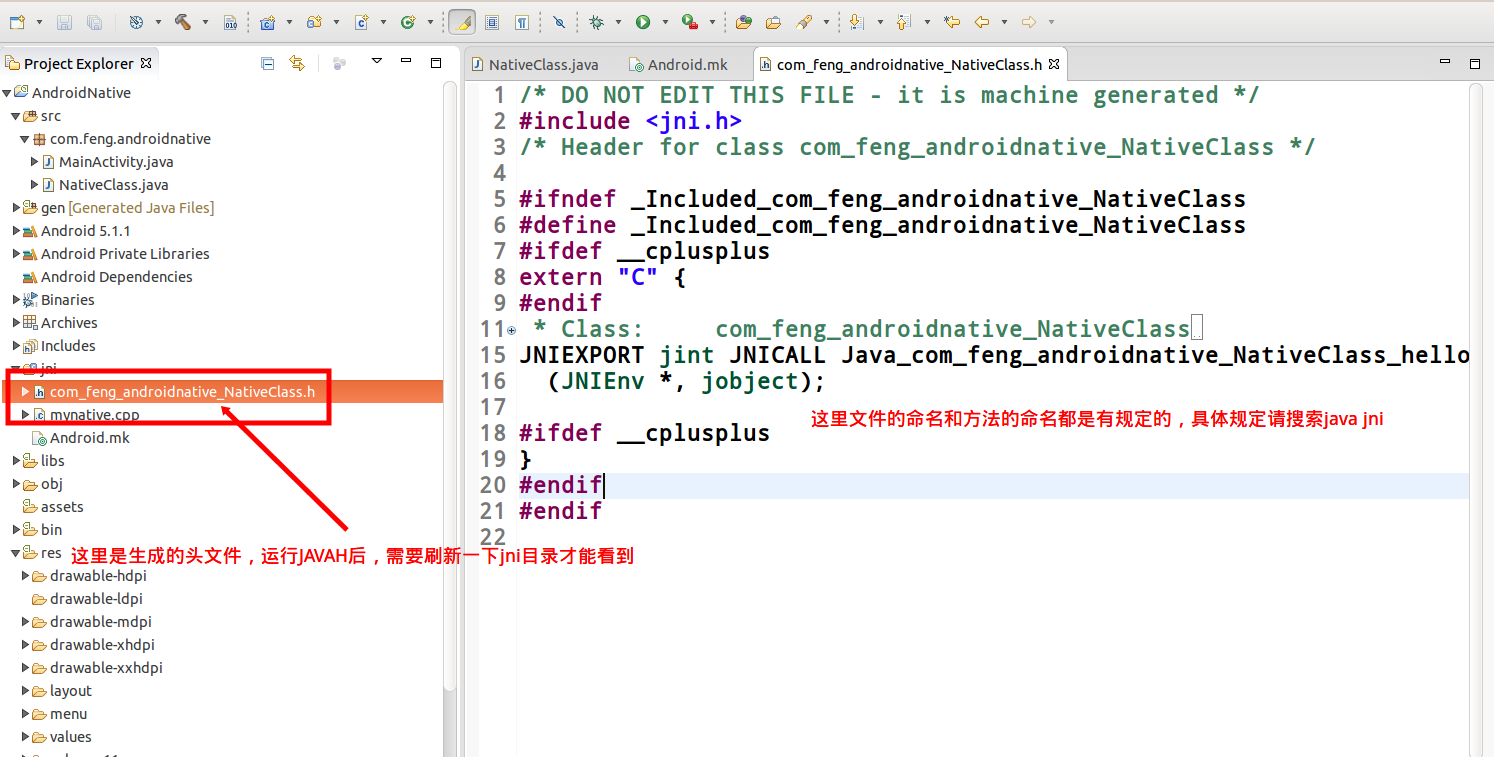Click the Project Explorer vertical scrollbar

449,384
